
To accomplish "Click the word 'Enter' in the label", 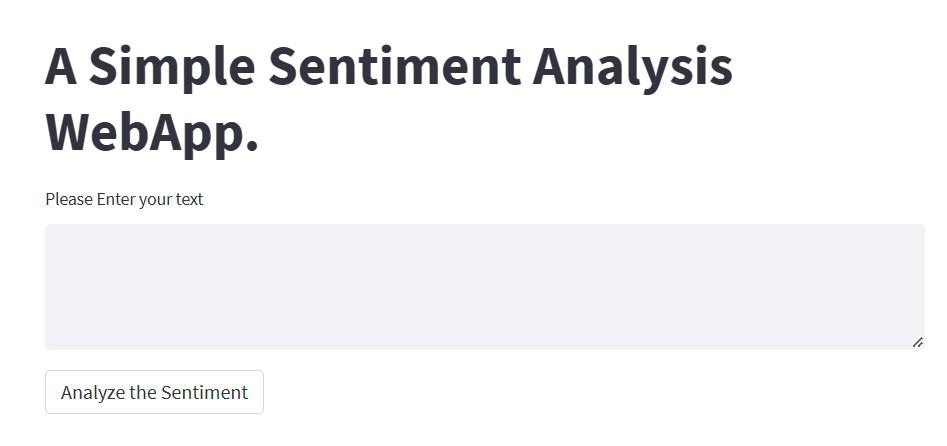I will tap(116, 199).
